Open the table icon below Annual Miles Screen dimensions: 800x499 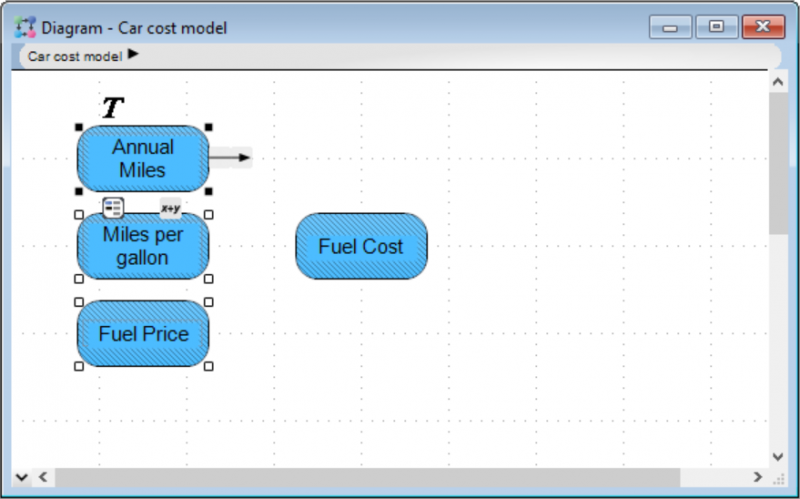pyautogui.click(x=113, y=208)
